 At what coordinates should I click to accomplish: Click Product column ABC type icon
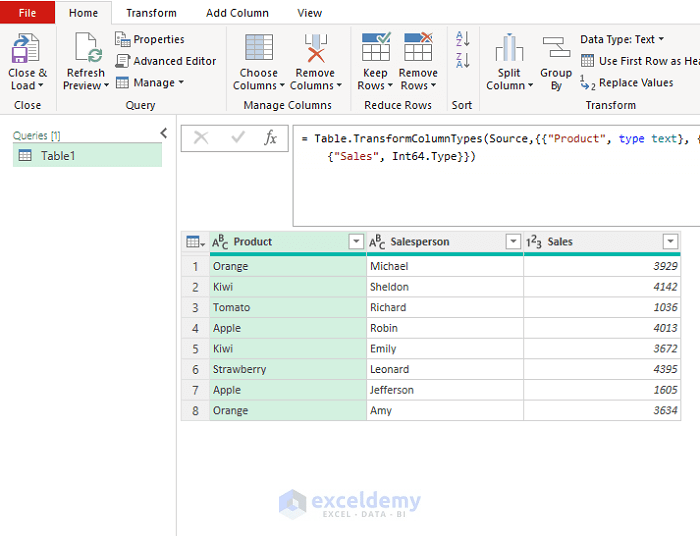(x=220, y=242)
